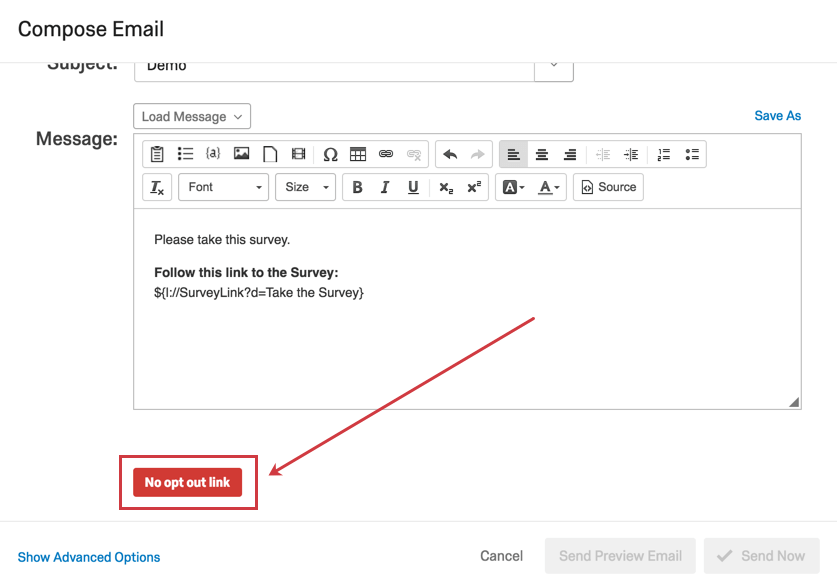Open the Size dropdown
837x582 pixels.
coord(305,187)
